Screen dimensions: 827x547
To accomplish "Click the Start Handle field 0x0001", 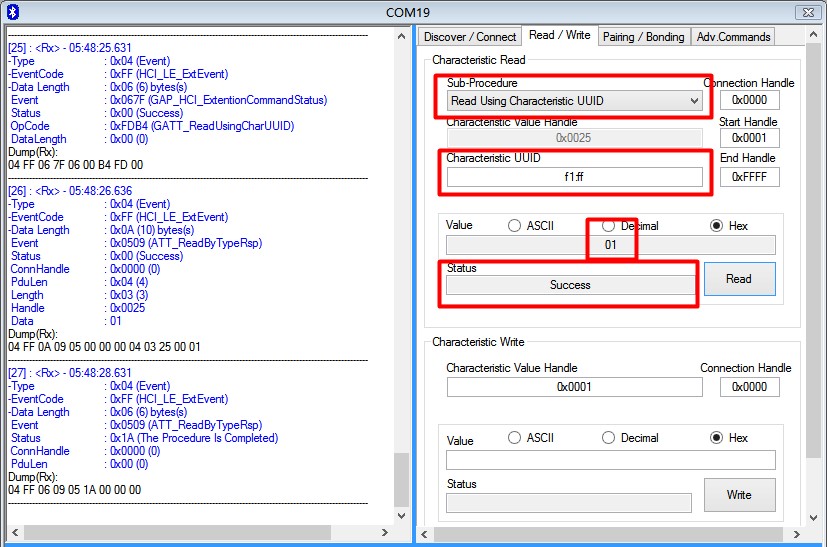I will point(749,138).
